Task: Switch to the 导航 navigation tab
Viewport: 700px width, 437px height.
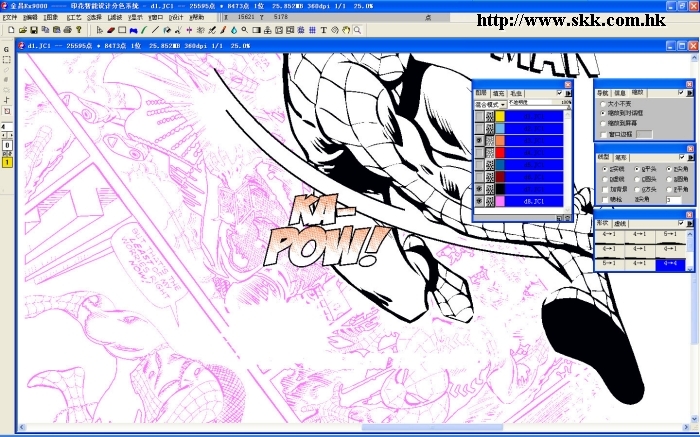Action: pos(603,93)
